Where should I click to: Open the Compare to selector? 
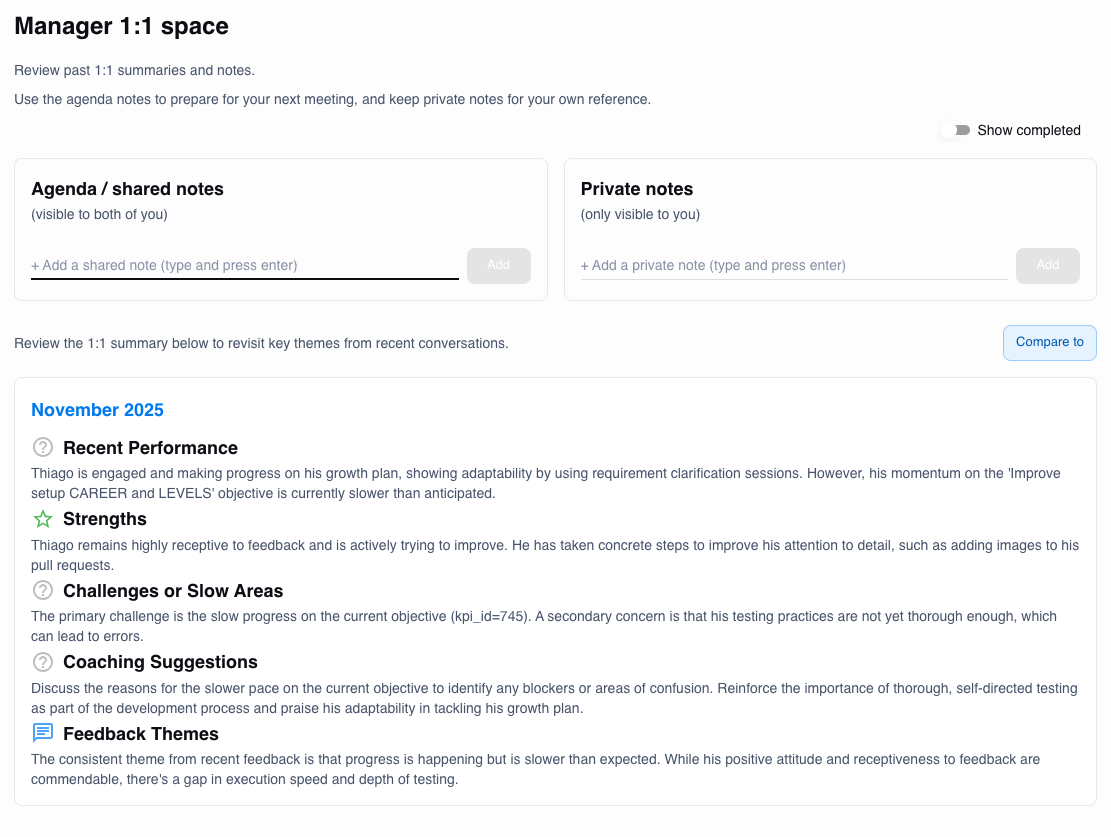(1049, 342)
